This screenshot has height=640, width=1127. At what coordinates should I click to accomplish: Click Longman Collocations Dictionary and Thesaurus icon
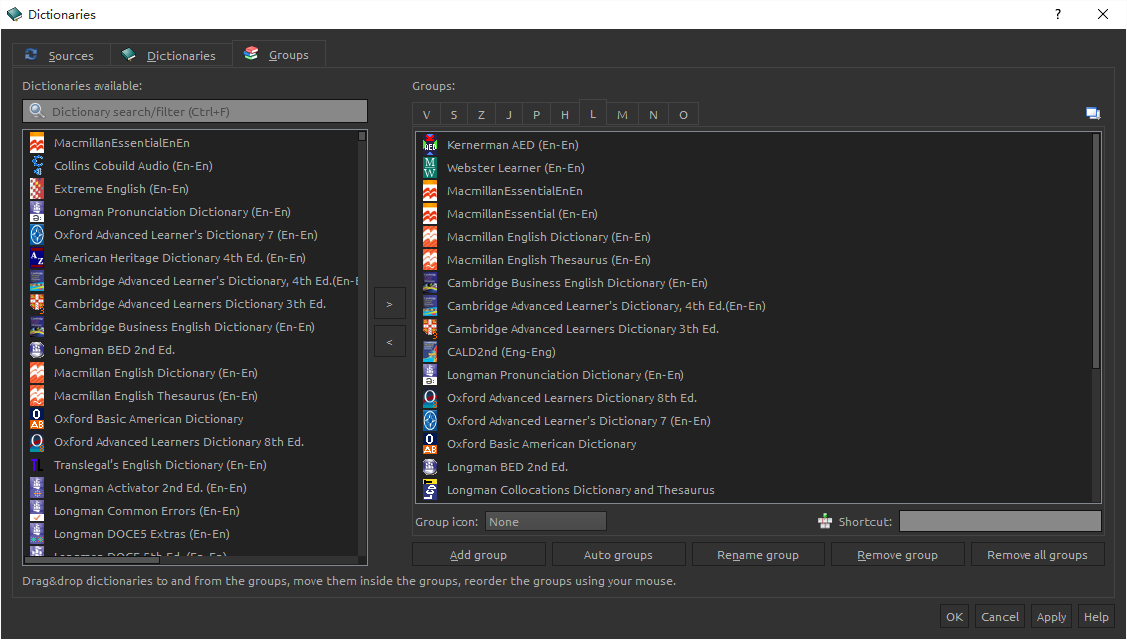(x=430, y=490)
